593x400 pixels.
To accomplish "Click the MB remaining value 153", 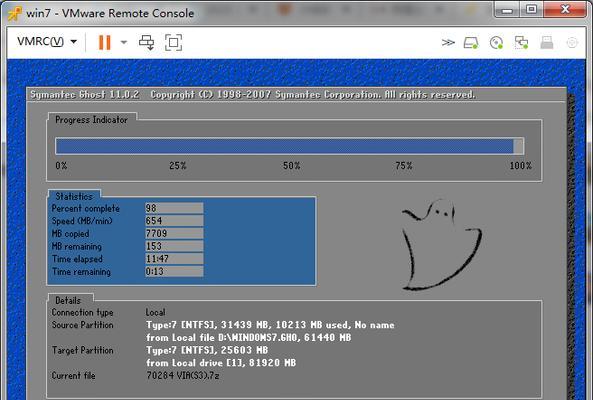I will (x=174, y=246).
